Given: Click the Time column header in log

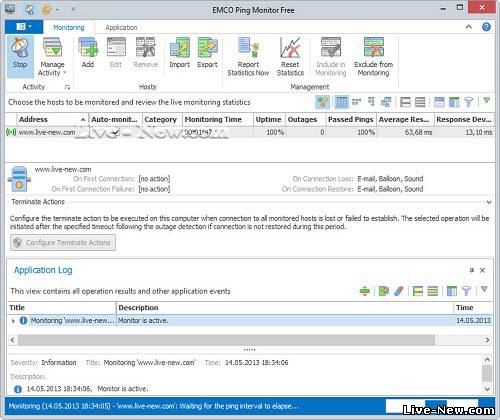Looking at the screenshot, I should [473, 308].
